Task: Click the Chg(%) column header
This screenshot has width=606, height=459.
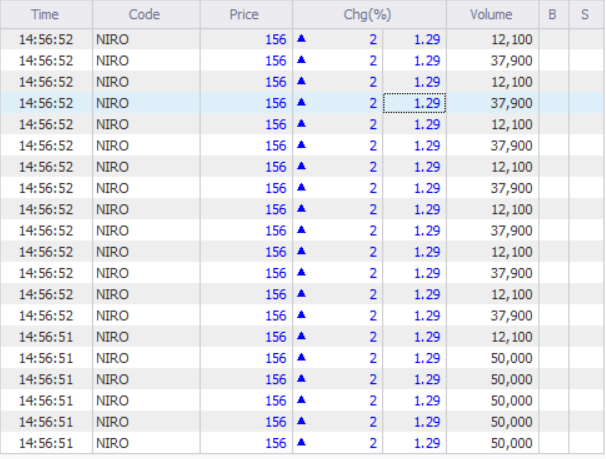Action: pos(369,14)
